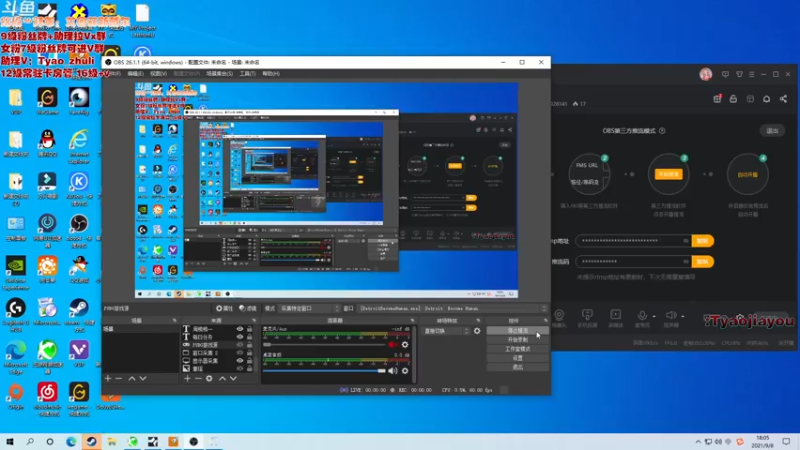This screenshot has width=800, height=450.
Task: Open the 窗口 dropdown showing DetroitBecomeHuman.exe
Action: click(452, 308)
